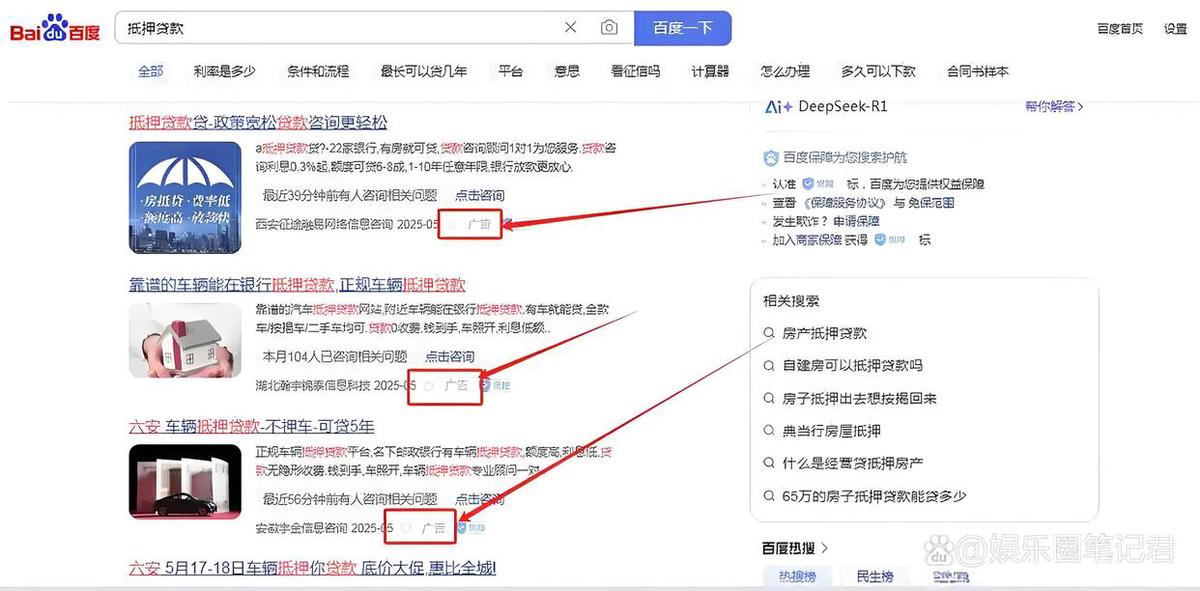Select the 全部 results tab

[150, 71]
